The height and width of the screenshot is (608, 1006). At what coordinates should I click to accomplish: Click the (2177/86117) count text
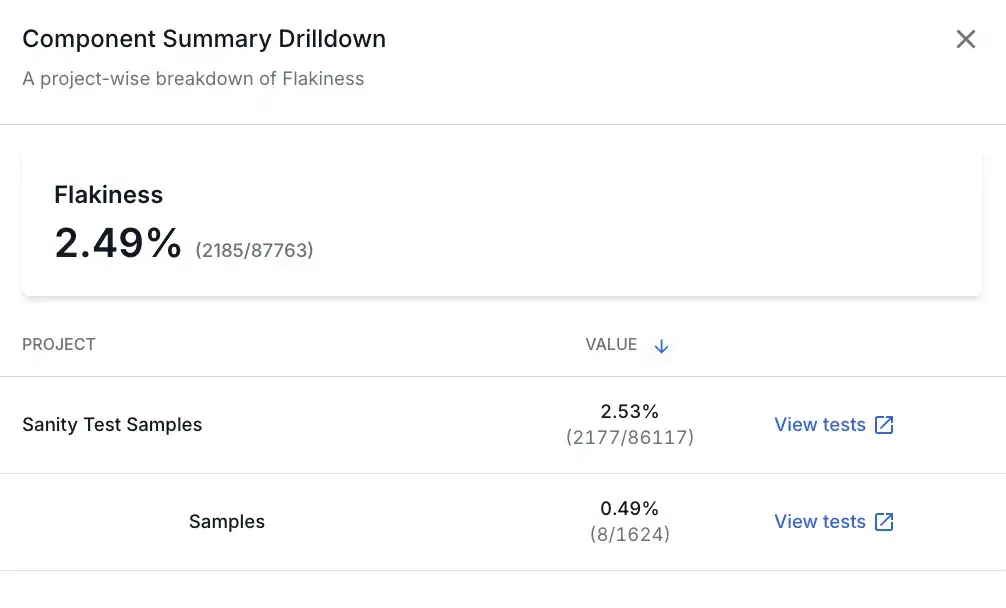(629, 437)
